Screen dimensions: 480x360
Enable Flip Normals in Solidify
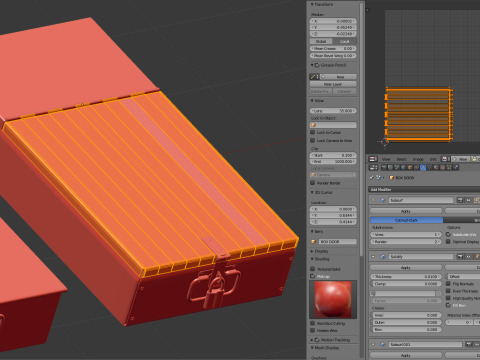pyautogui.click(x=448, y=284)
